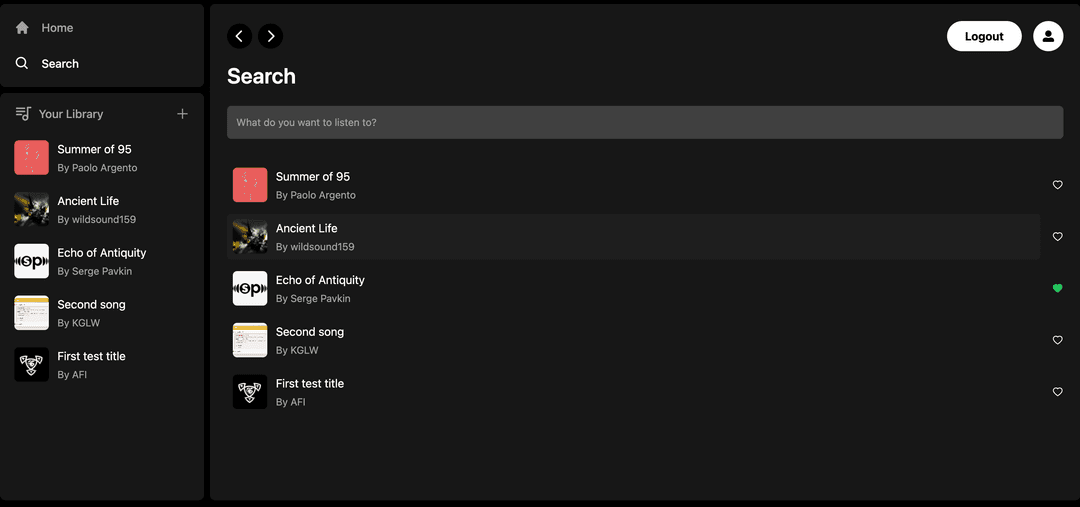This screenshot has height=507, width=1080.
Task: Play Ancient Life from the library sidebar
Action: coord(103,209)
